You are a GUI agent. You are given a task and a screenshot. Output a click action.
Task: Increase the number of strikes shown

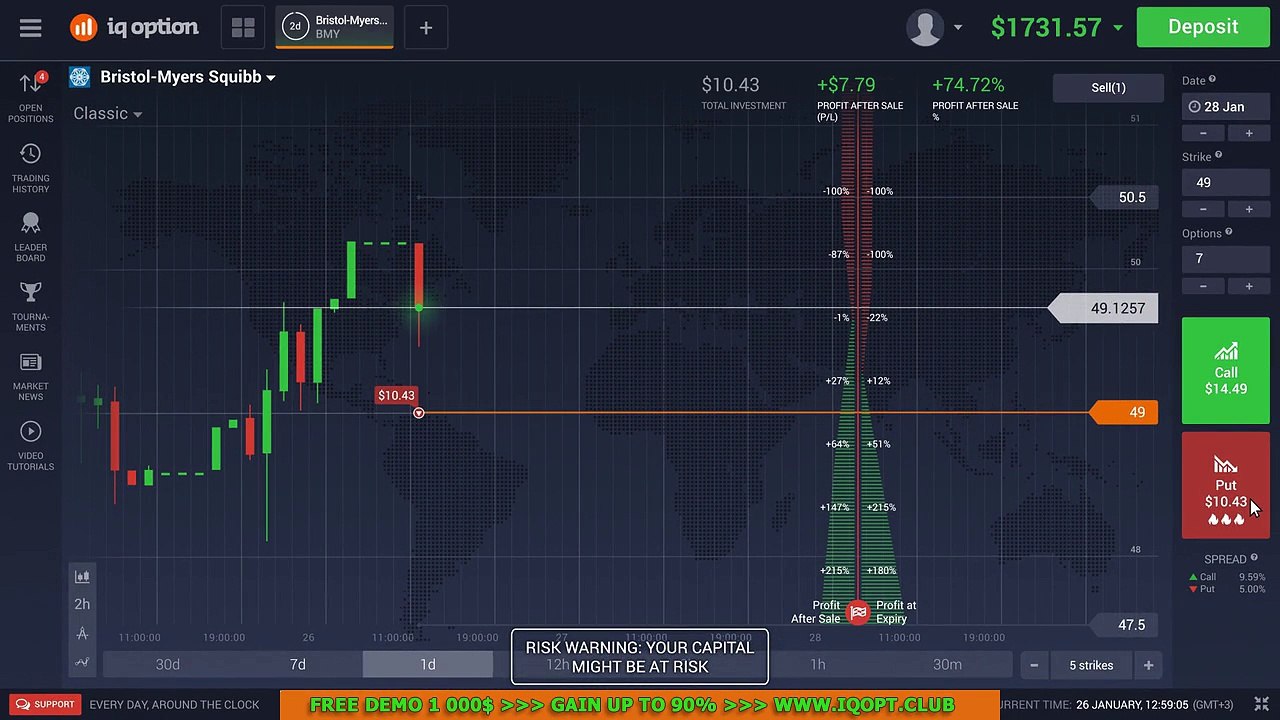[1148, 665]
